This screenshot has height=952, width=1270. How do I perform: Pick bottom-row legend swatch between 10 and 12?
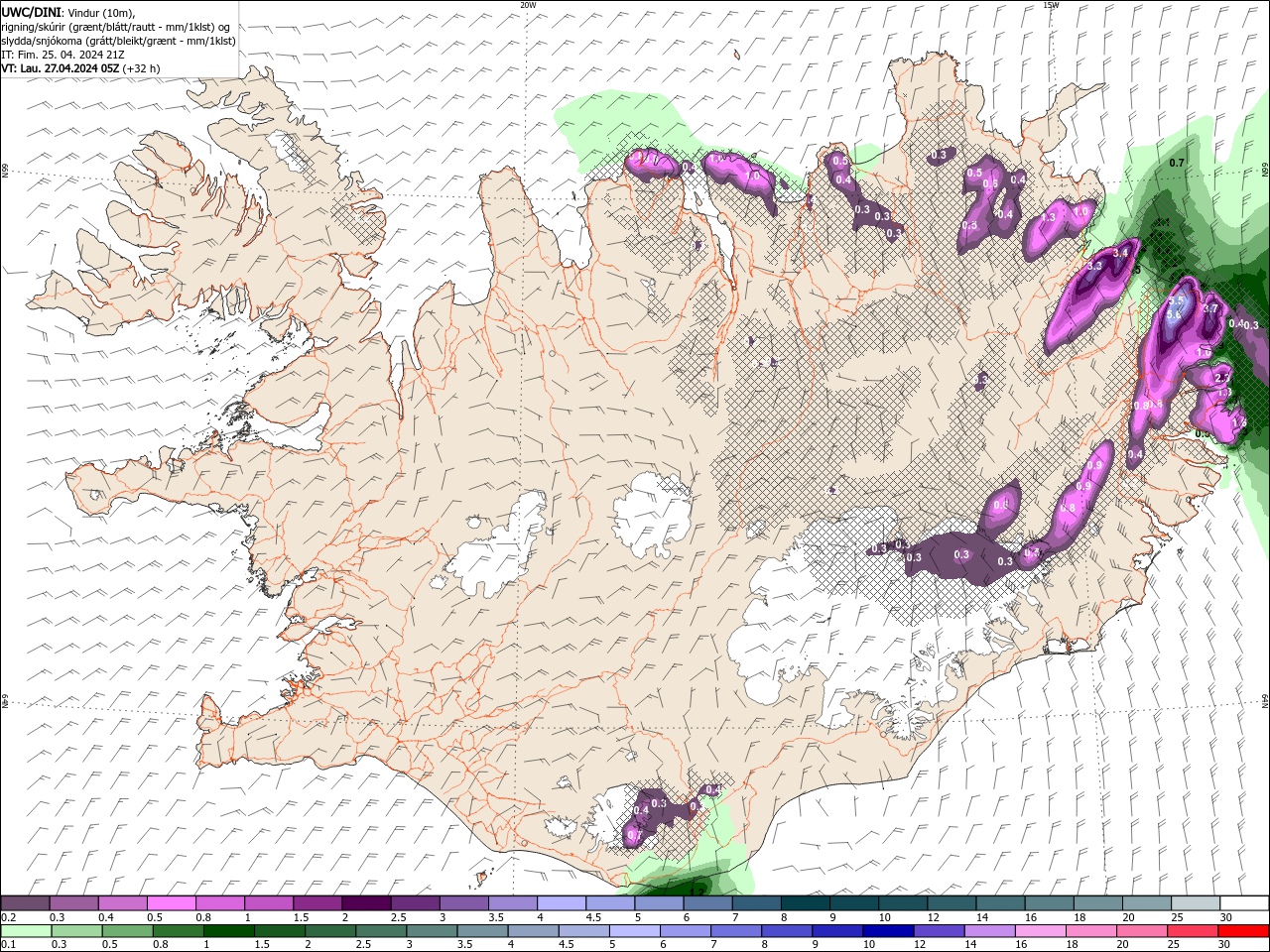click(x=888, y=931)
